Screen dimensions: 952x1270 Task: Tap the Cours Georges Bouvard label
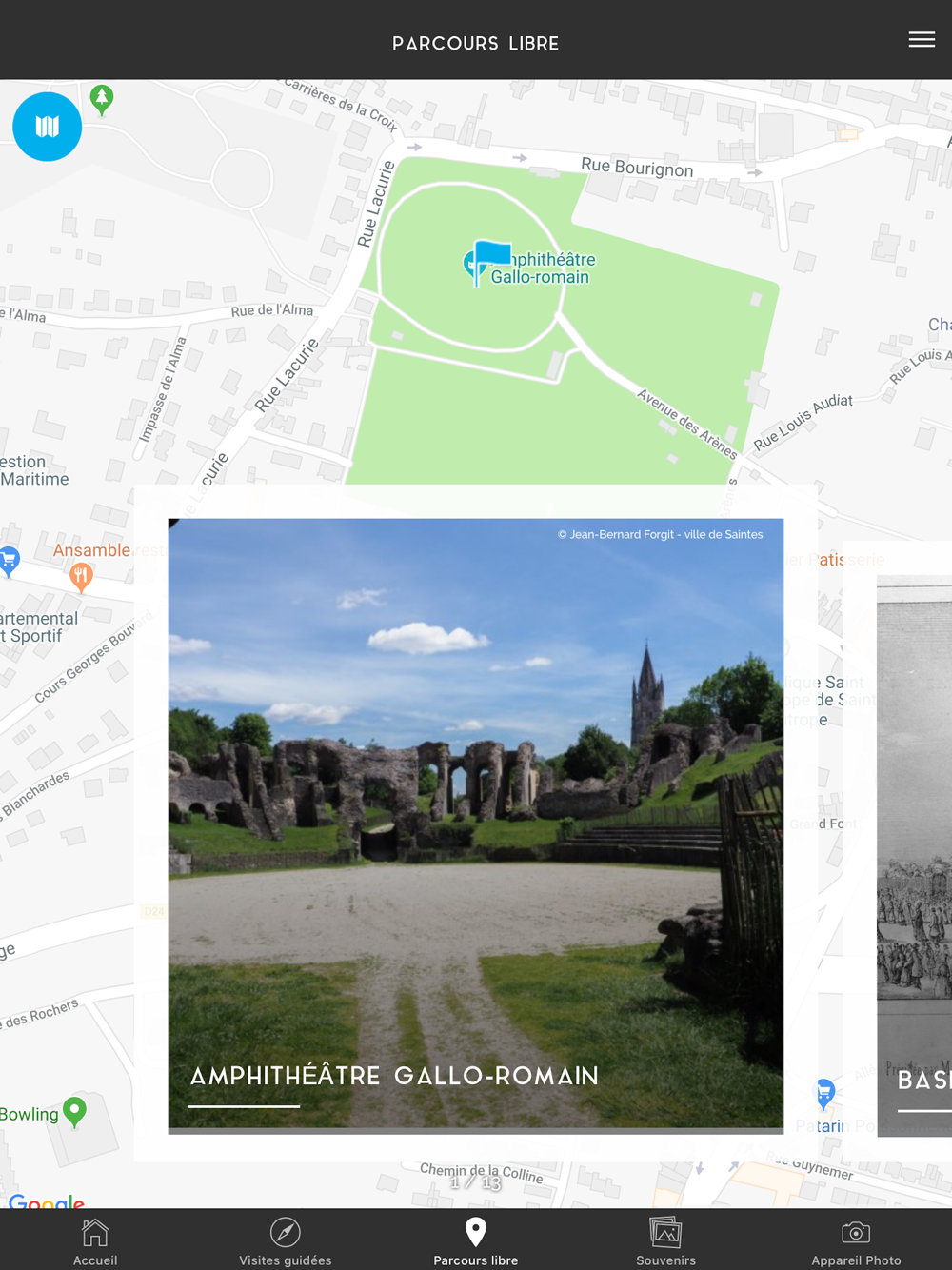(x=93, y=657)
